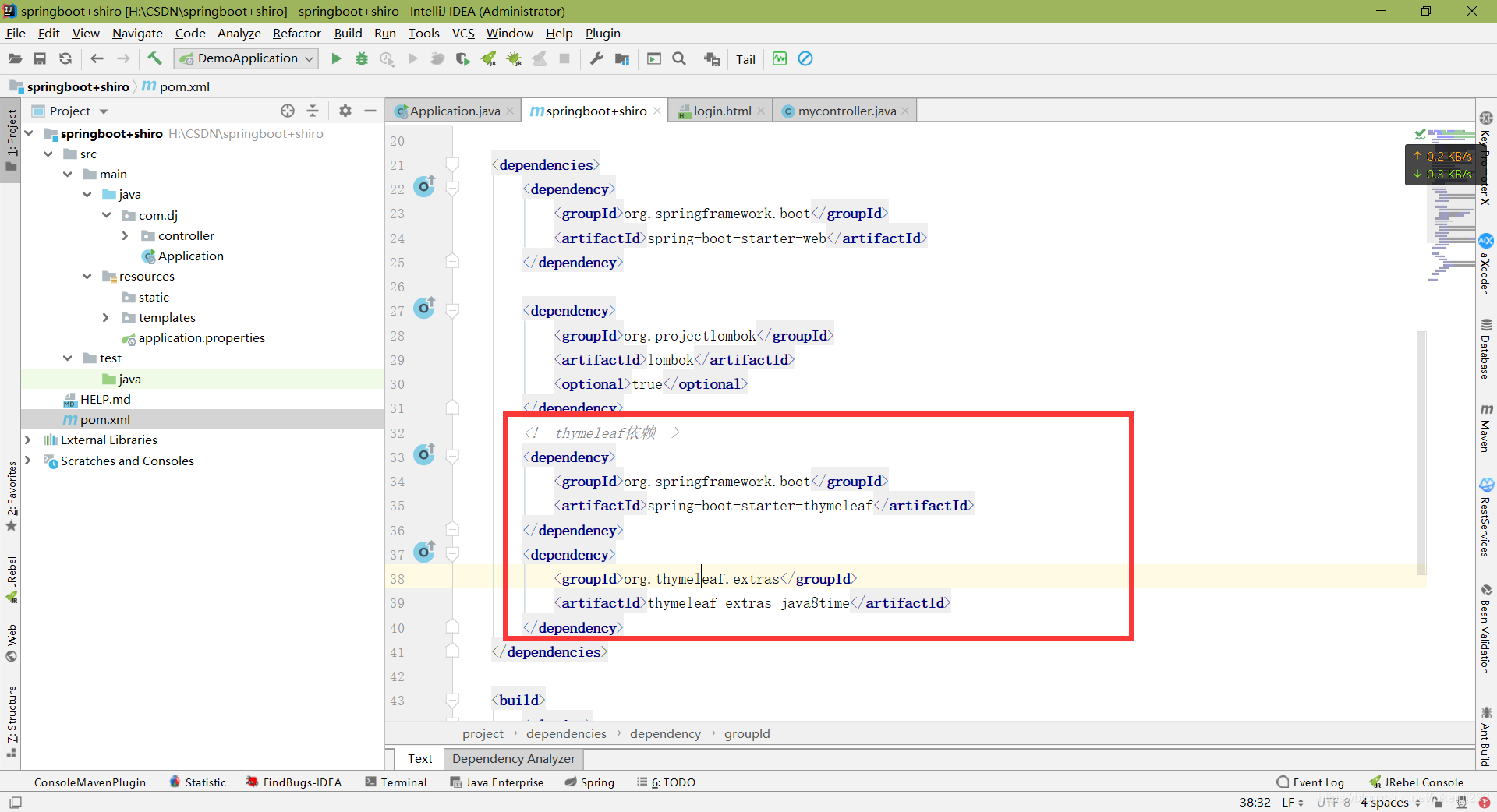
Task: Open Search Everywhere magnifier icon
Action: pyautogui.click(x=679, y=58)
